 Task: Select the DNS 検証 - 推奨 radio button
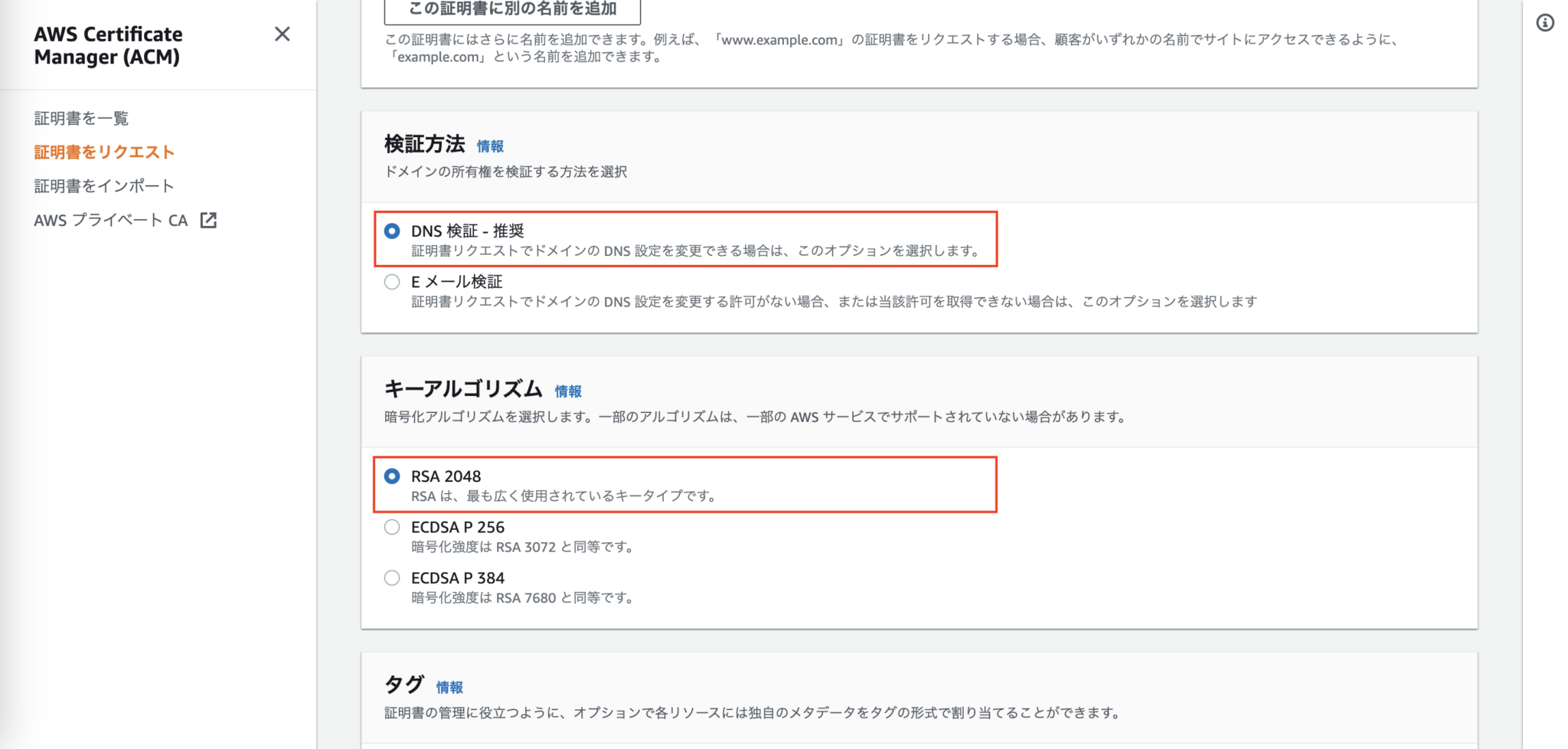[392, 230]
